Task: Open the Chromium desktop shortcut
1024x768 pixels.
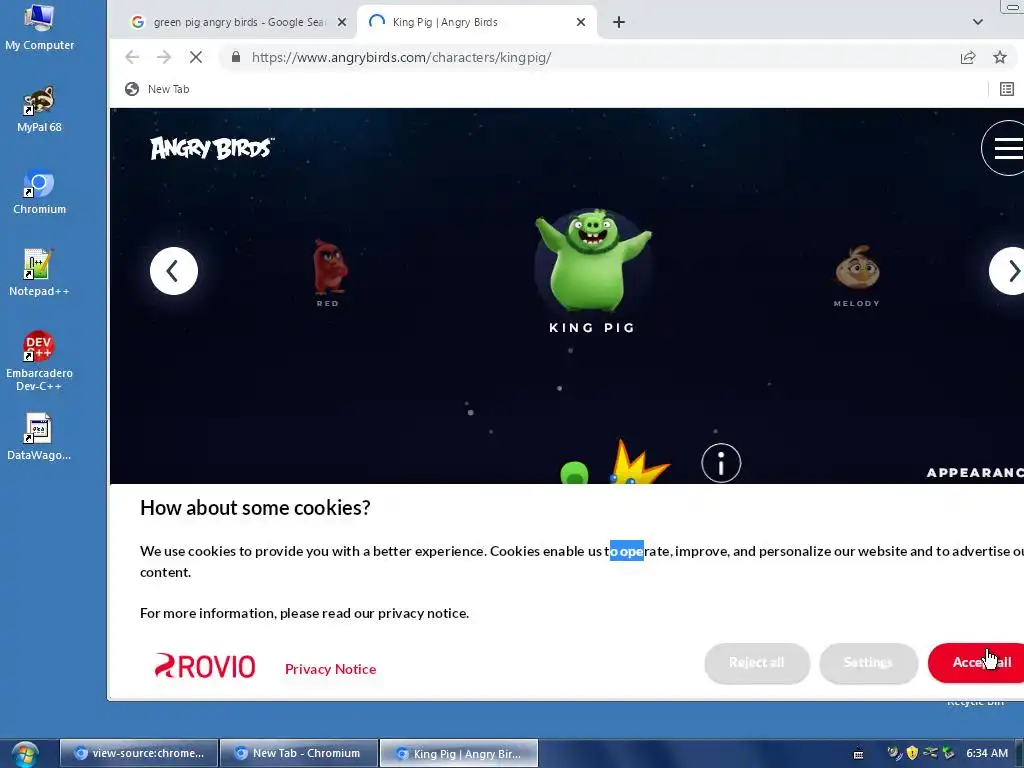Action: tap(39, 192)
